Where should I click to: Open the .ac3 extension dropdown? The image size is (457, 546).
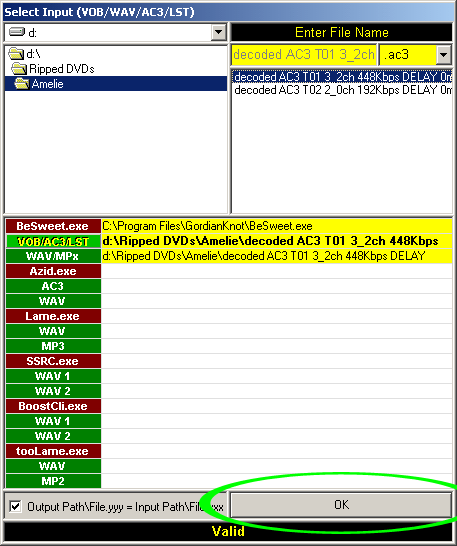click(x=443, y=55)
